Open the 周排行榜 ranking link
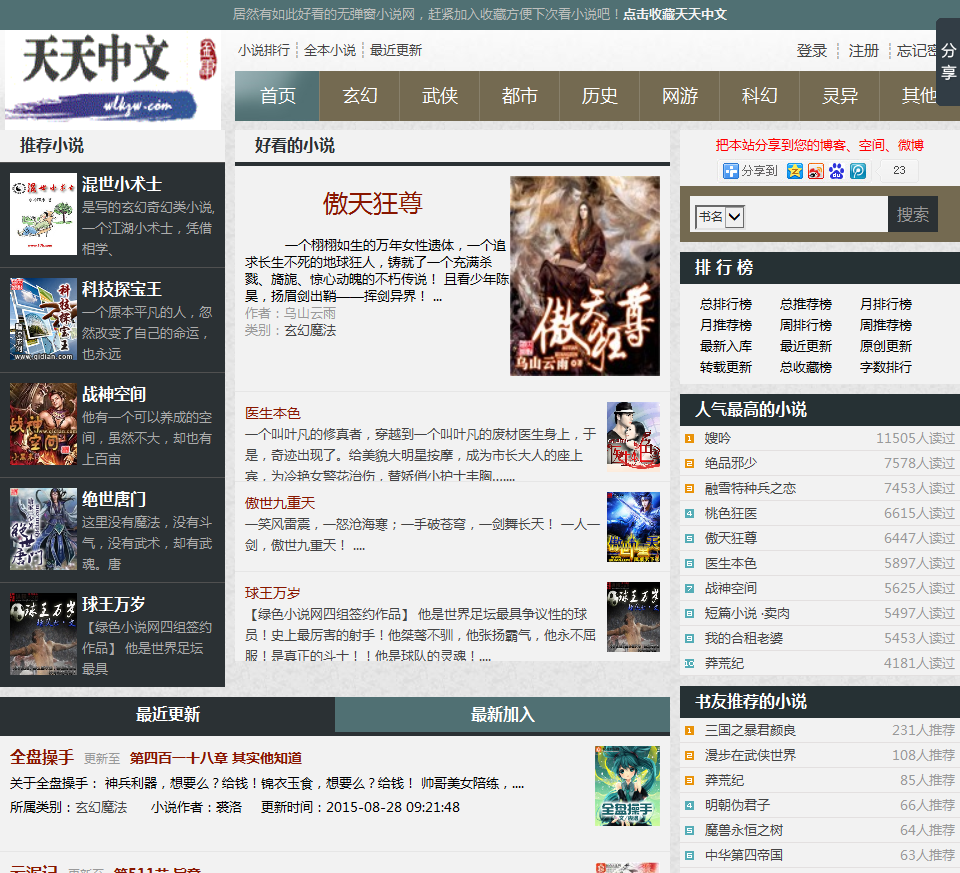The height and width of the screenshot is (873, 960). [806, 325]
